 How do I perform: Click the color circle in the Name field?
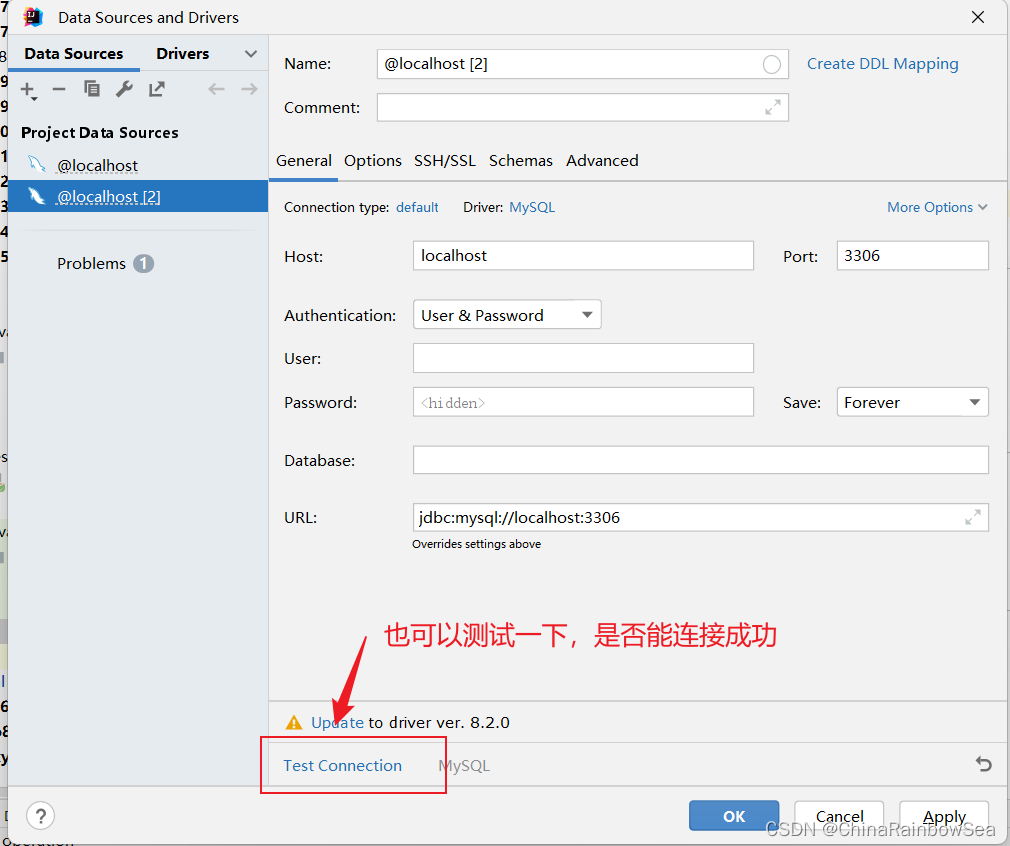click(x=771, y=64)
